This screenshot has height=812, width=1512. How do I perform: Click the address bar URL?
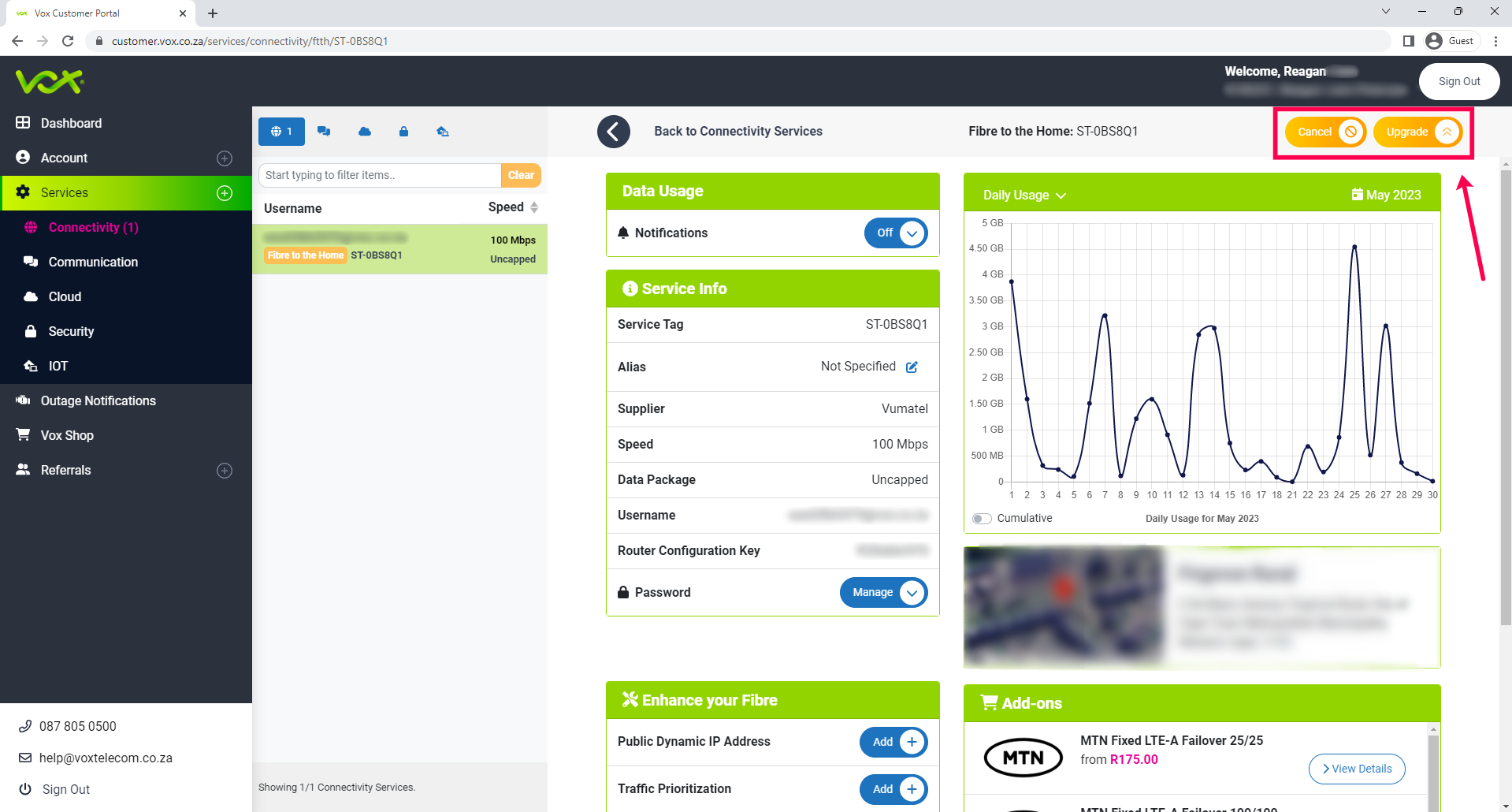[250, 41]
